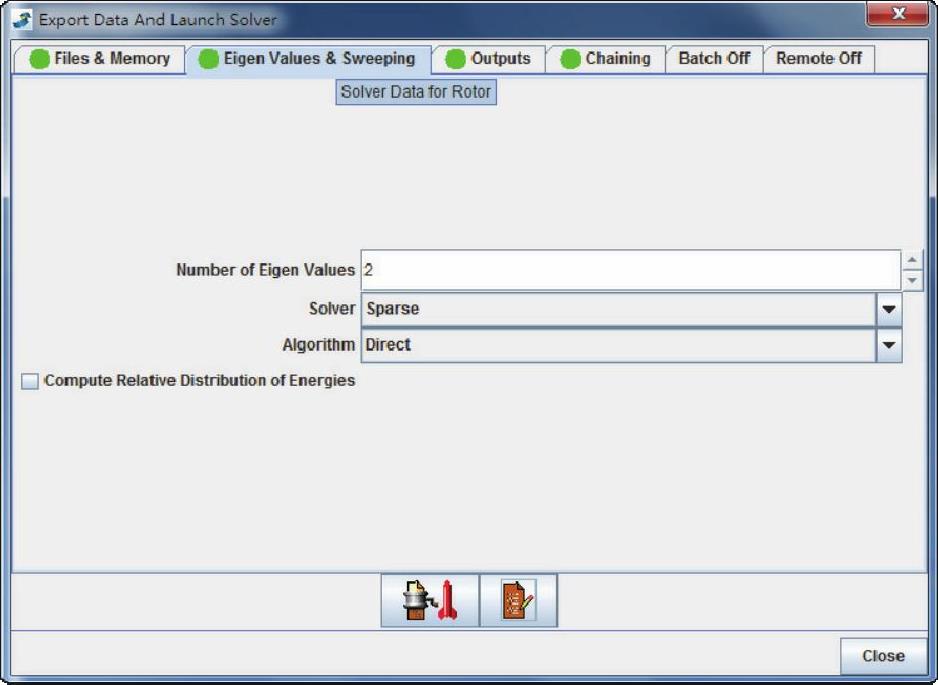Click the export and launch solver rocket icon
The height and width of the screenshot is (685, 938).
[x=430, y=600]
